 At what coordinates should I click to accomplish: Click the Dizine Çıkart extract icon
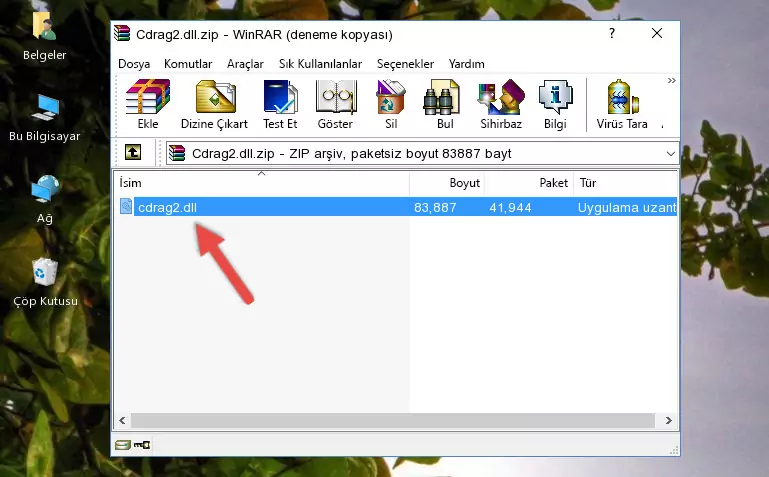click(214, 103)
